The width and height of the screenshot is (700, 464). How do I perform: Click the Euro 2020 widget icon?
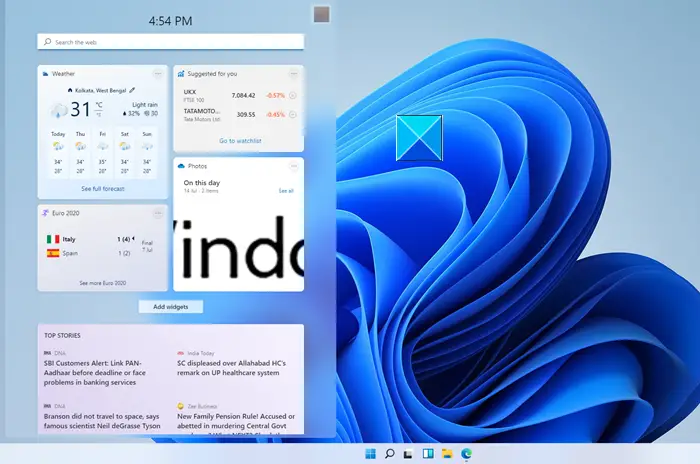coord(45,213)
